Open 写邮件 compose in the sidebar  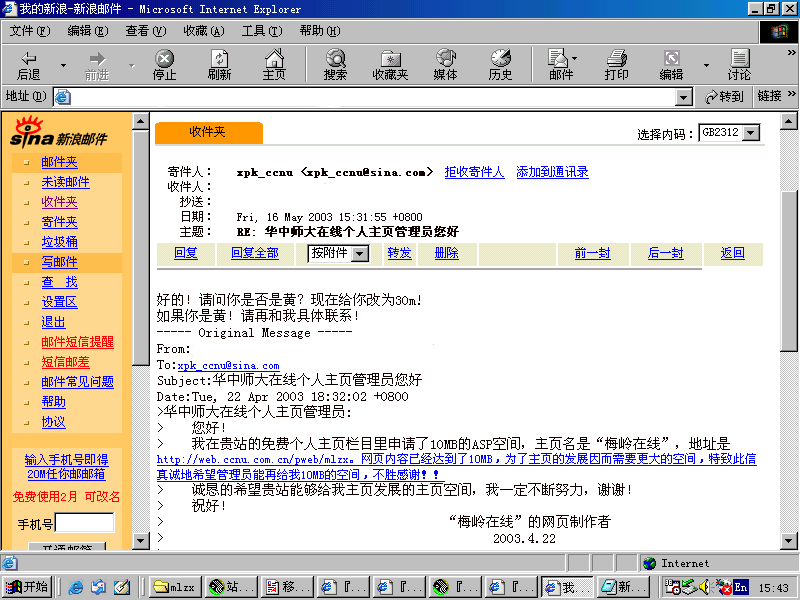coord(60,262)
